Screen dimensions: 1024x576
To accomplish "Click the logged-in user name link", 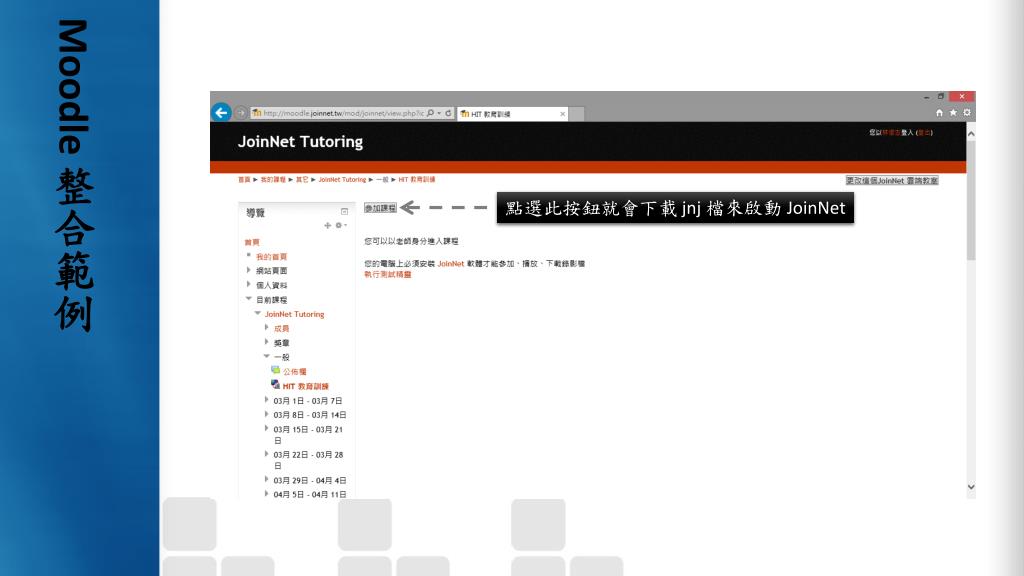I will coord(891,133).
